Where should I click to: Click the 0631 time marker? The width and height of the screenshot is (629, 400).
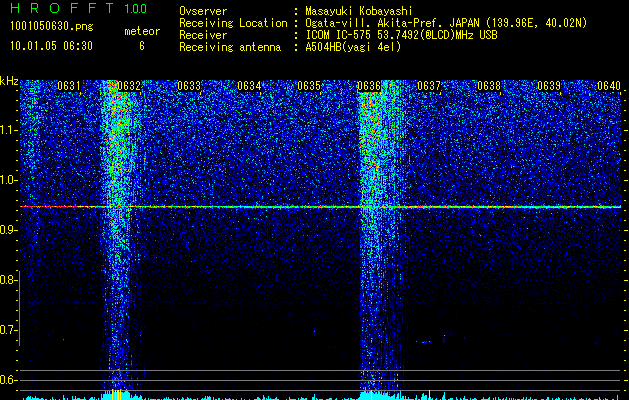pos(69,86)
